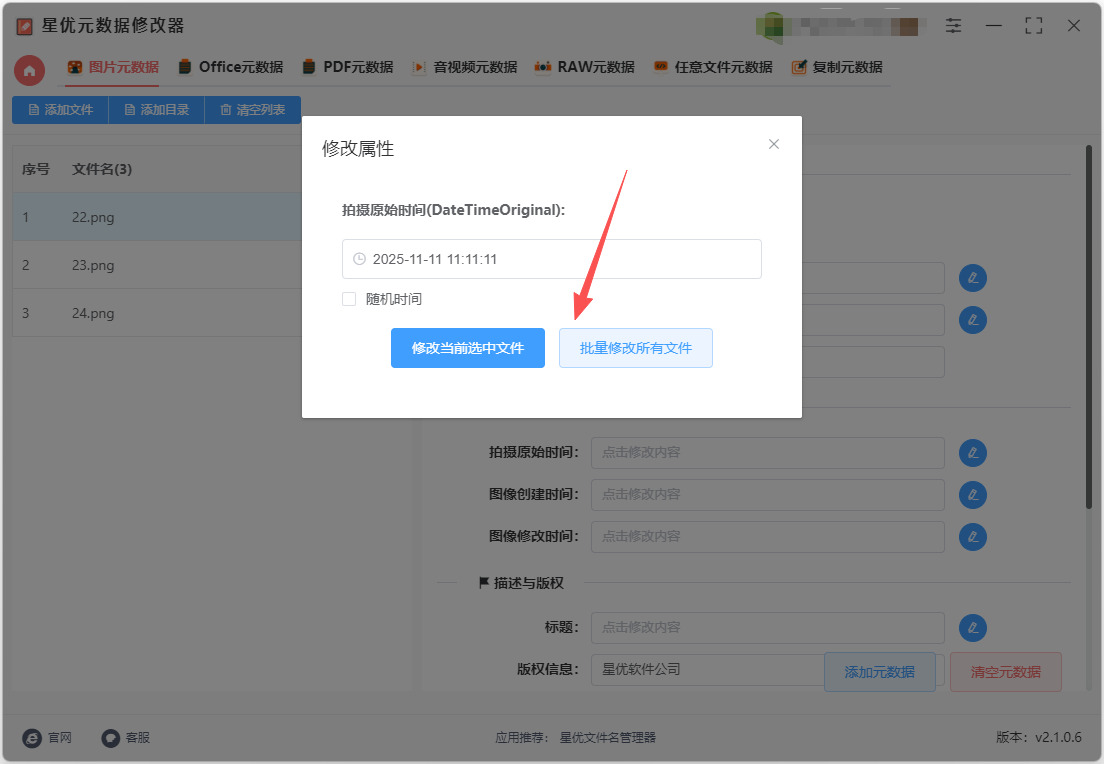1104x764 pixels.
Task: Click 清空列表 button
Action: pyautogui.click(x=253, y=110)
